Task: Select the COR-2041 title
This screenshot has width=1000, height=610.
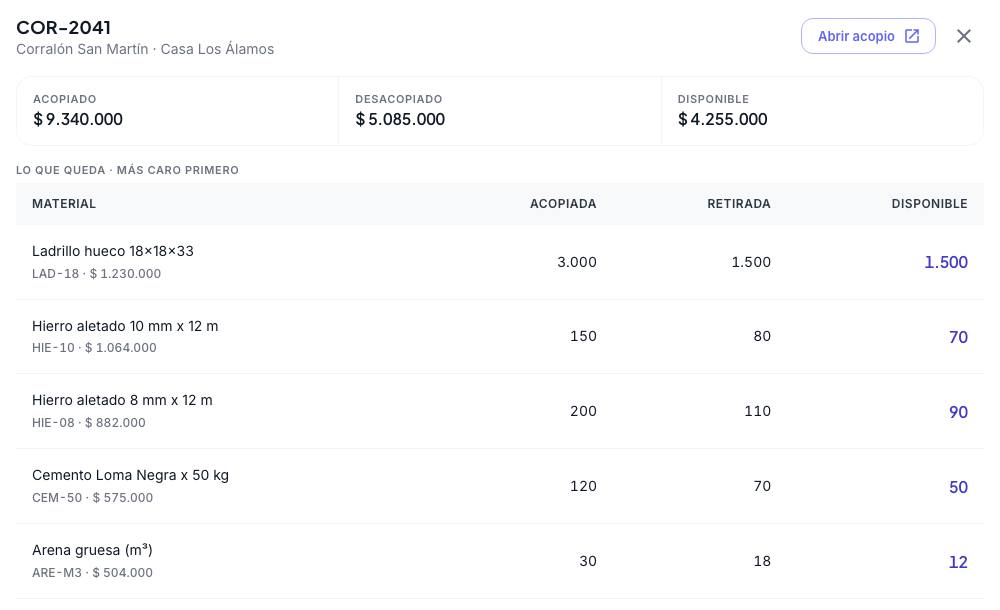Action: [x=63, y=27]
